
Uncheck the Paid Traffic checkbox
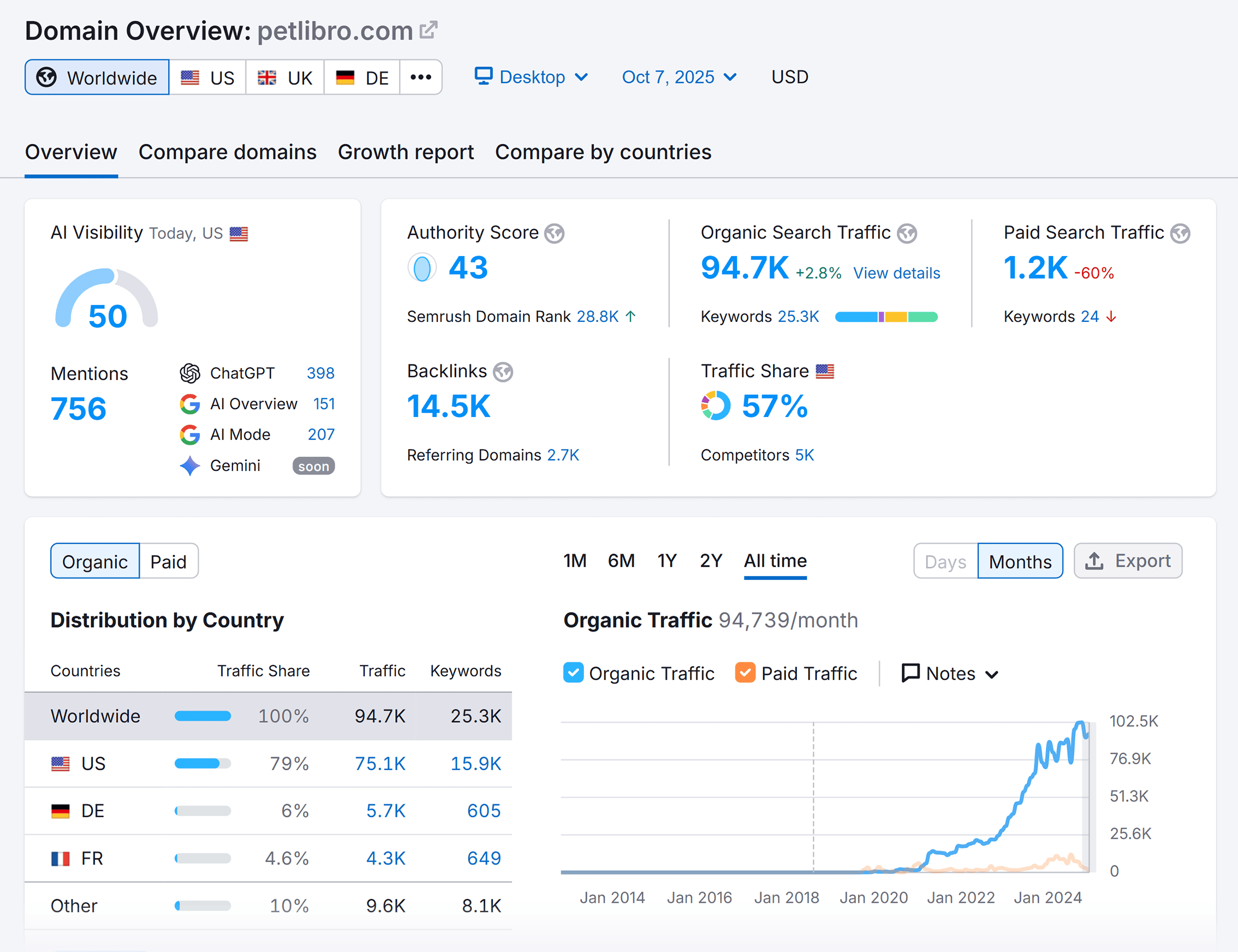746,673
